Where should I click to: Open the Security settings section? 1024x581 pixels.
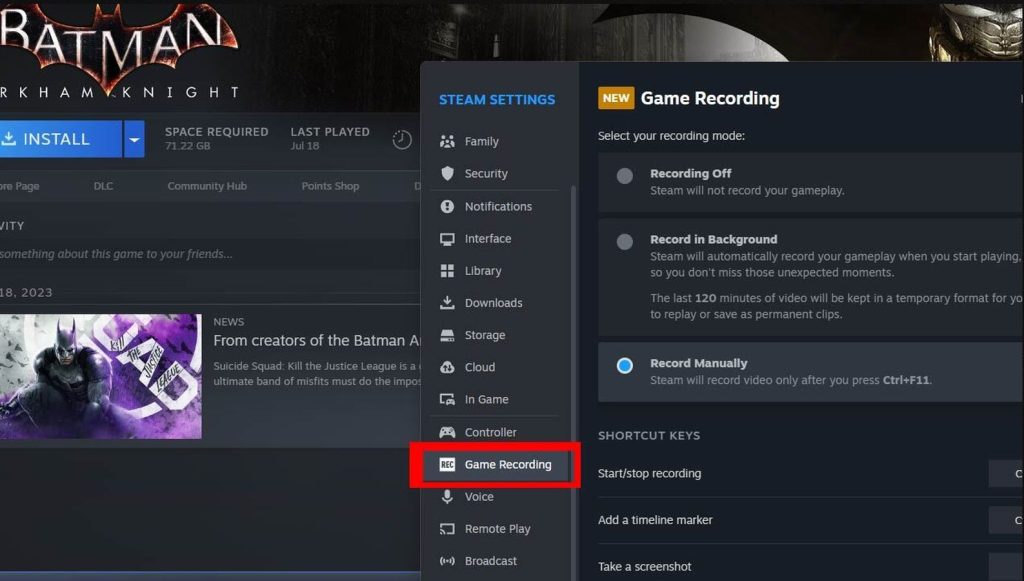494,173
